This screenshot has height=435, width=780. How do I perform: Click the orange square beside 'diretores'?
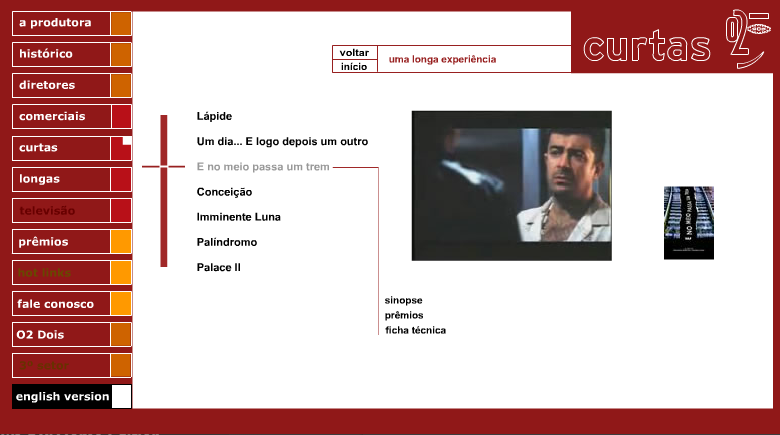click(x=121, y=86)
